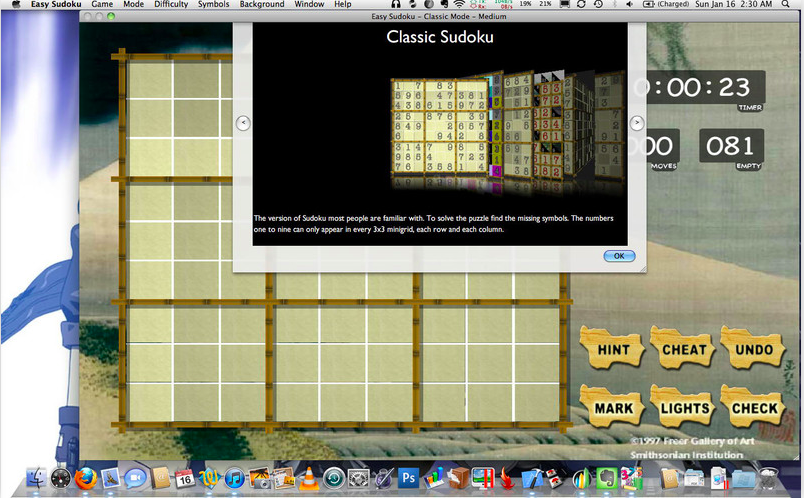Open Finder from the Dock
This screenshot has width=804, height=498.
[x=37, y=478]
